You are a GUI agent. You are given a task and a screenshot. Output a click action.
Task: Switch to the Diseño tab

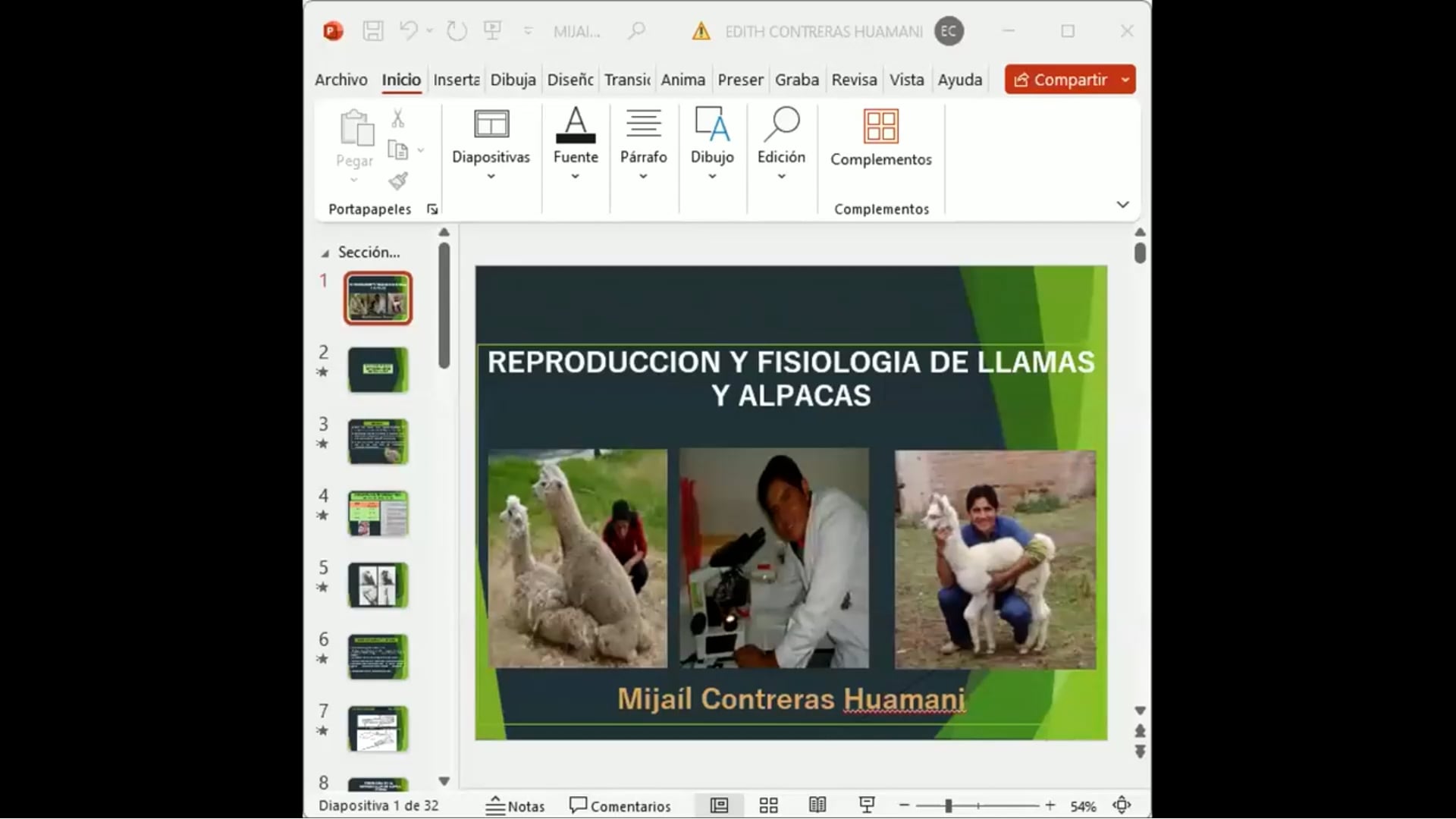(570, 80)
